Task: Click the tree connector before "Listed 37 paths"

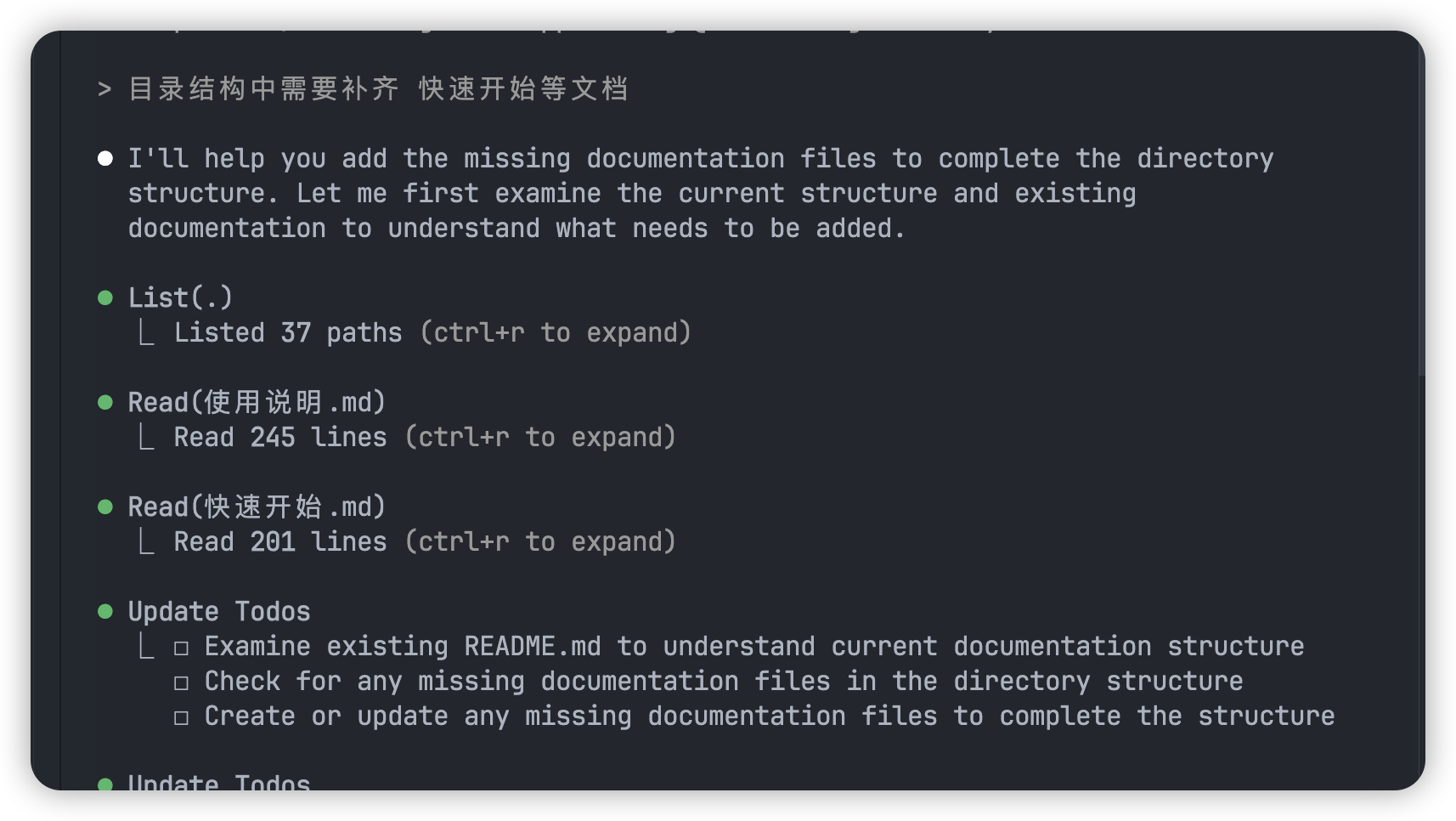Action: pyautogui.click(x=146, y=333)
